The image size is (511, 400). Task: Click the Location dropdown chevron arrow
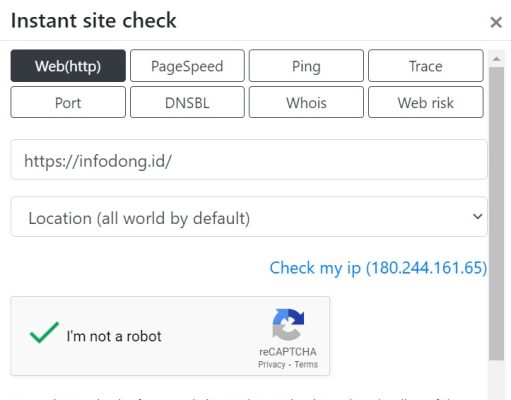point(478,217)
